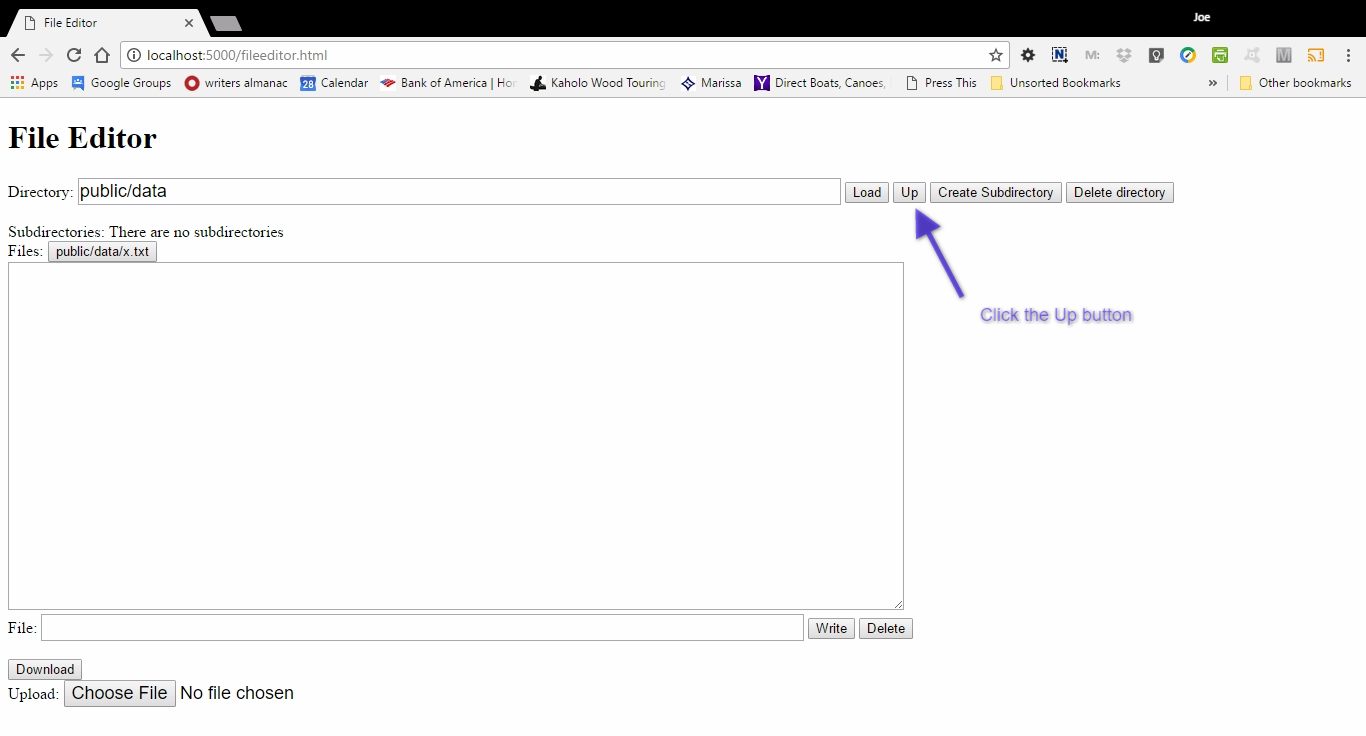Click the site info icon in address bar
The height and width of the screenshot is (736, 1366).
134,55
